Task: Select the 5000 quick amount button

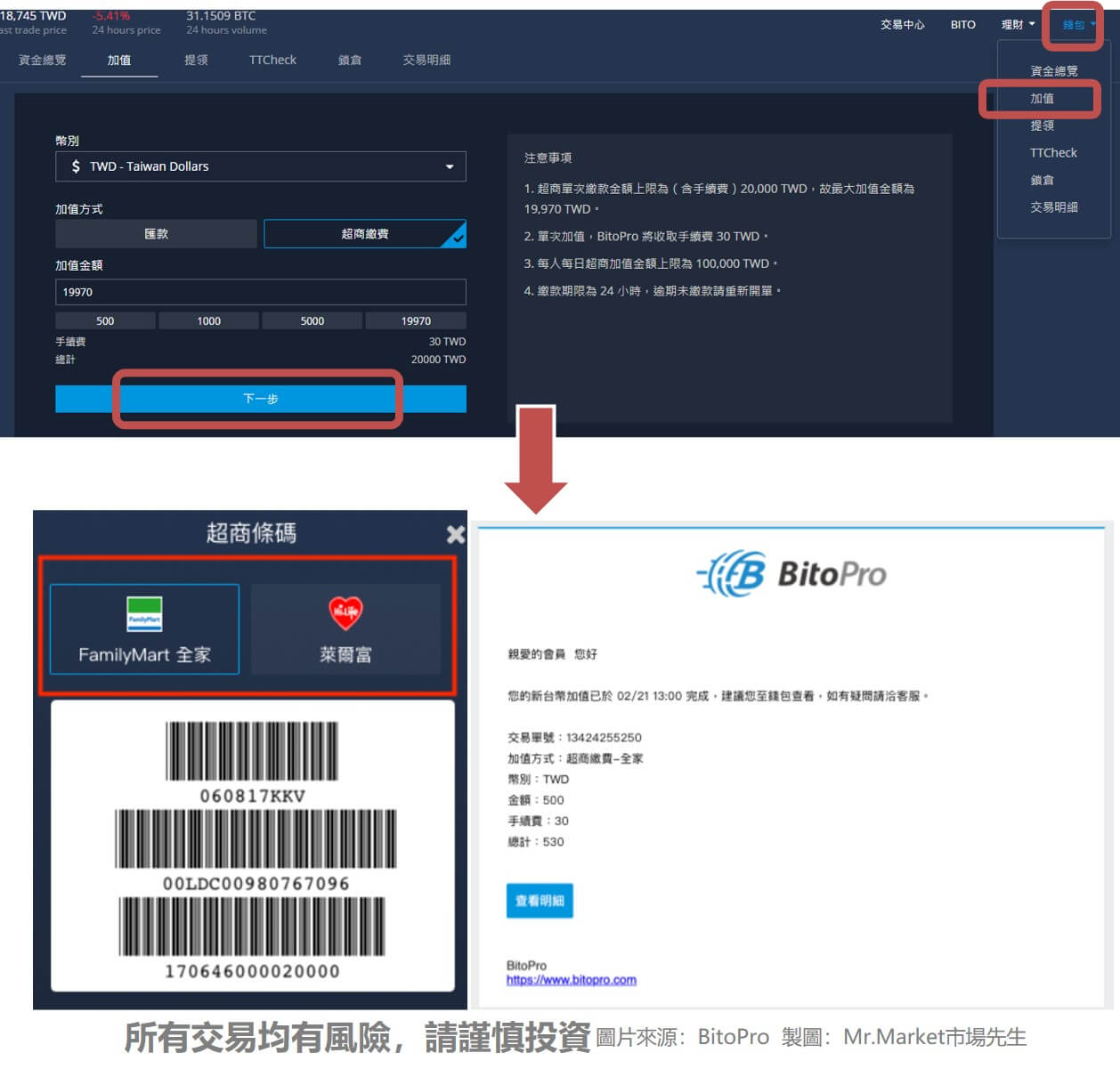Action: tap(312, 321)
